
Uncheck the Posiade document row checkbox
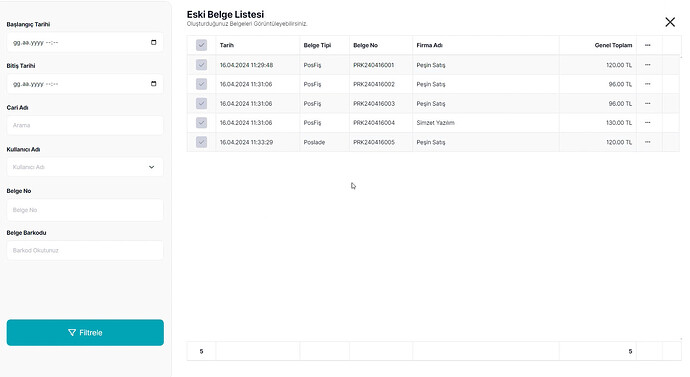(x=202, y=142)
